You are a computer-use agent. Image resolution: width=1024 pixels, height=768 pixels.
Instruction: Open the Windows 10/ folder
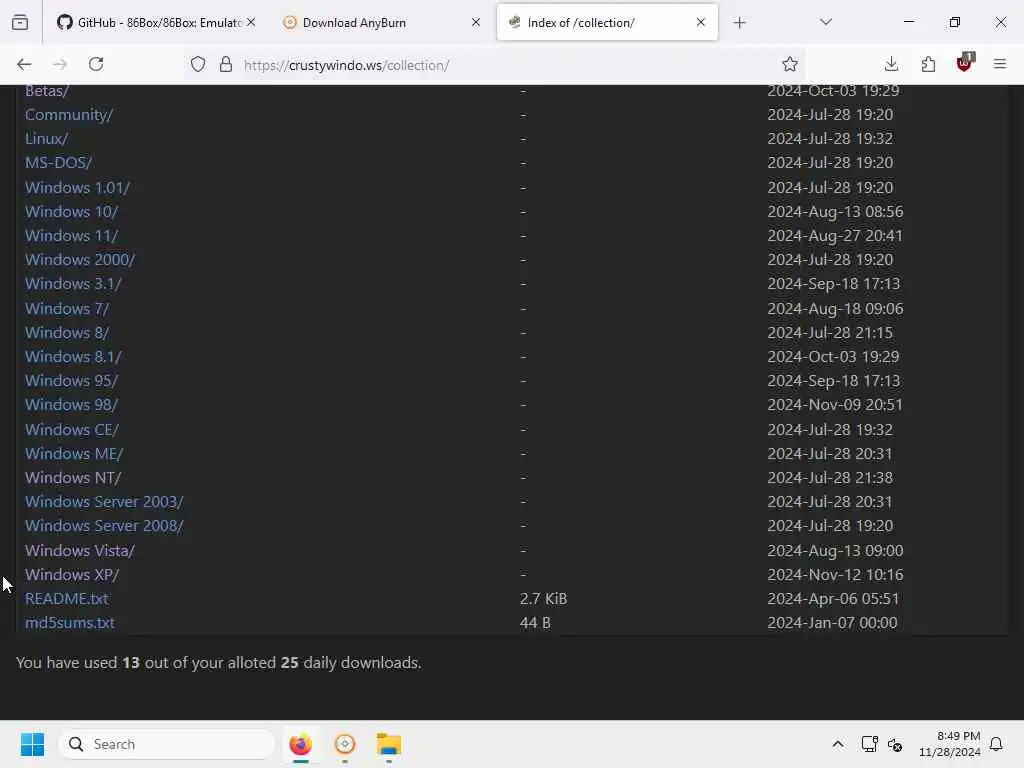pyautogui.click(x=71, y=212)
